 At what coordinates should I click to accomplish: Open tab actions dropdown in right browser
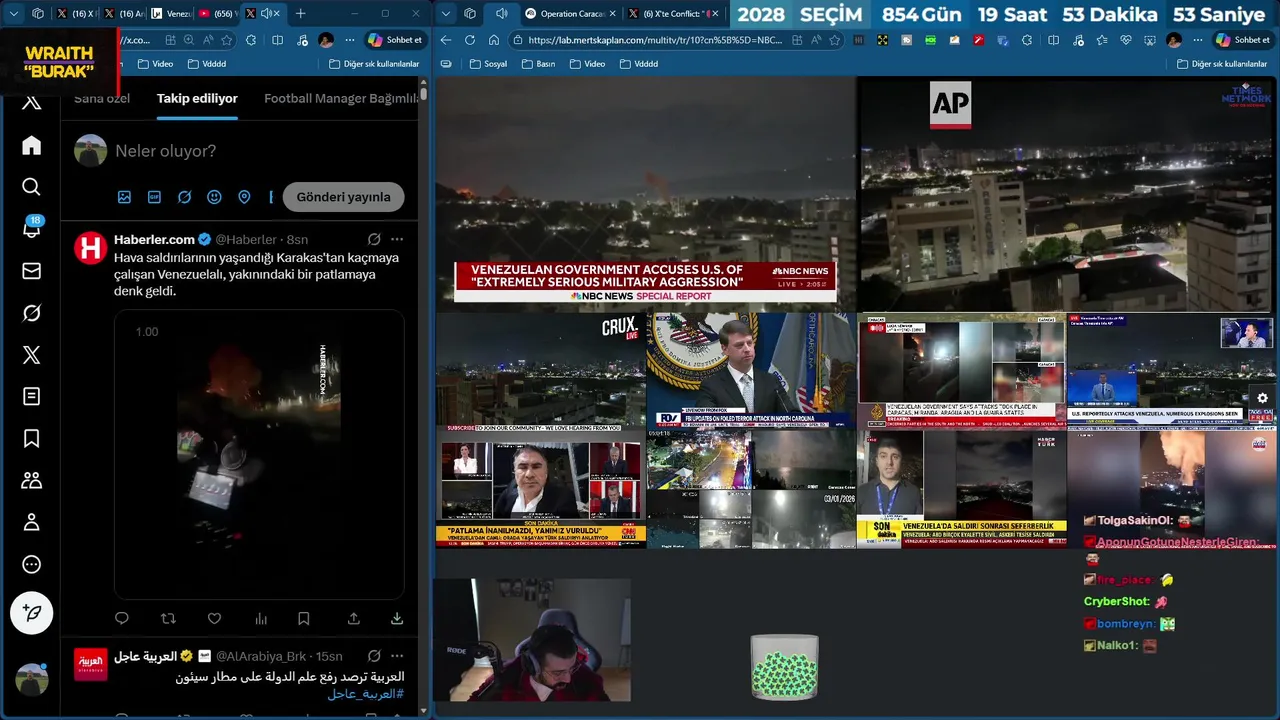tap(446, 13)
